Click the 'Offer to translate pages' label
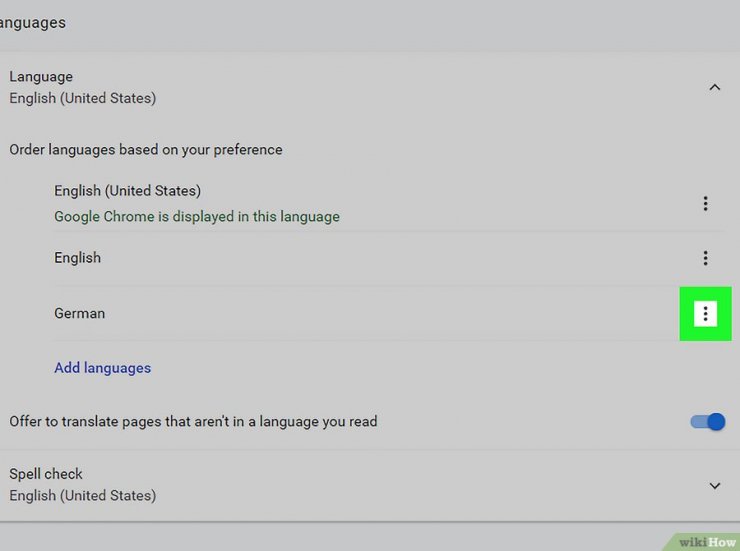Image resolution: width=740 pixels, height=551 pixels. [193, 422]
